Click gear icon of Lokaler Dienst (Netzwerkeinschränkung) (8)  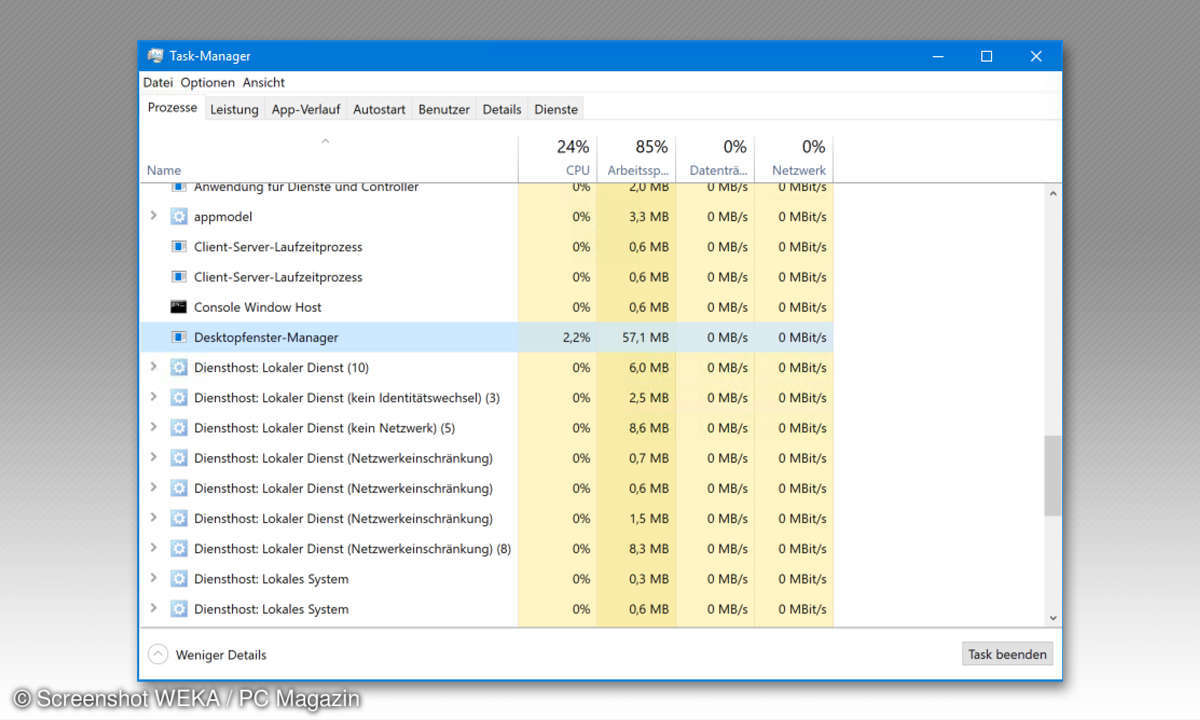(x=179, y=548)
